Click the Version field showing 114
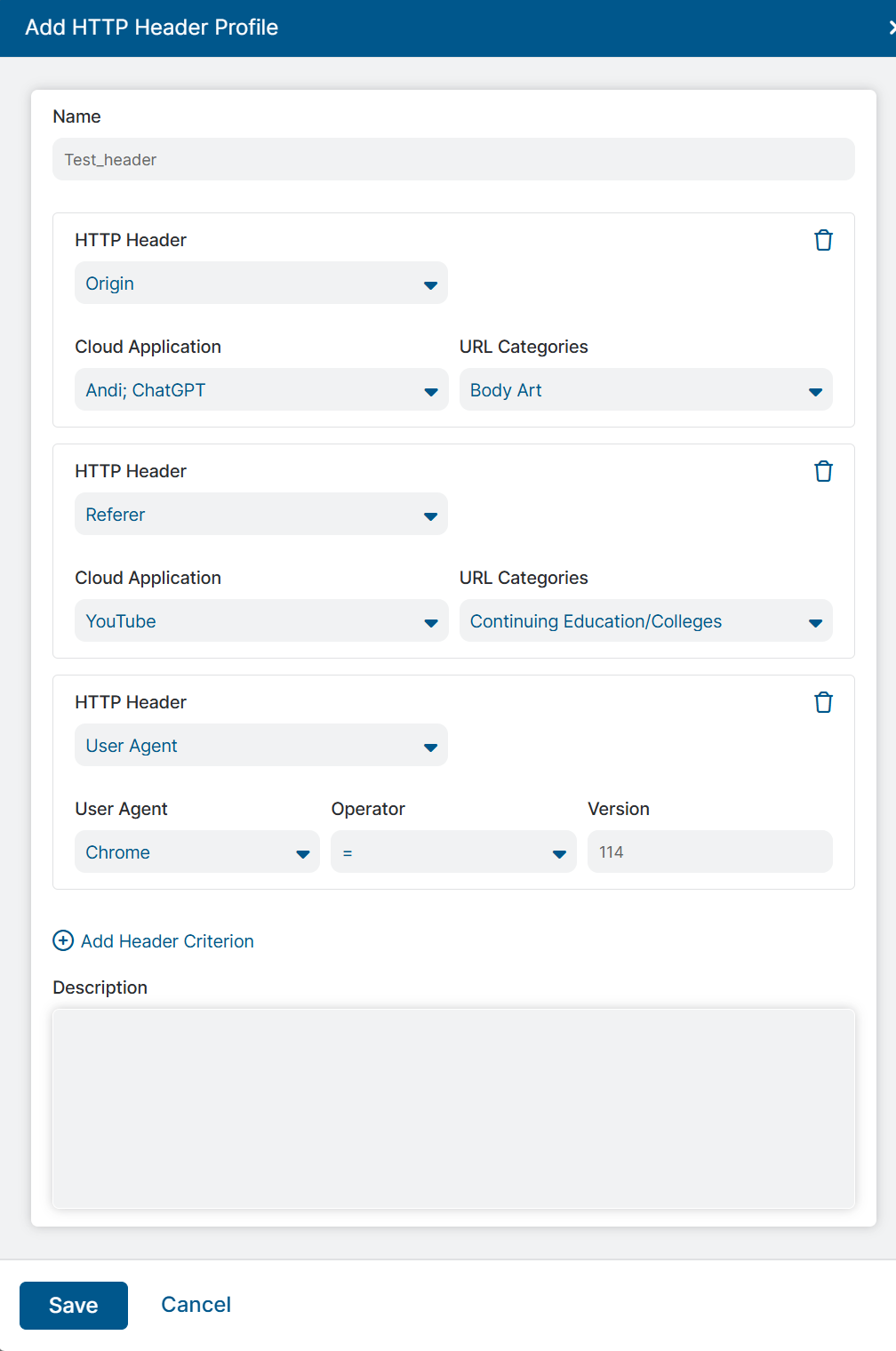The image size is (896, 1351). [x=709, y=852]
